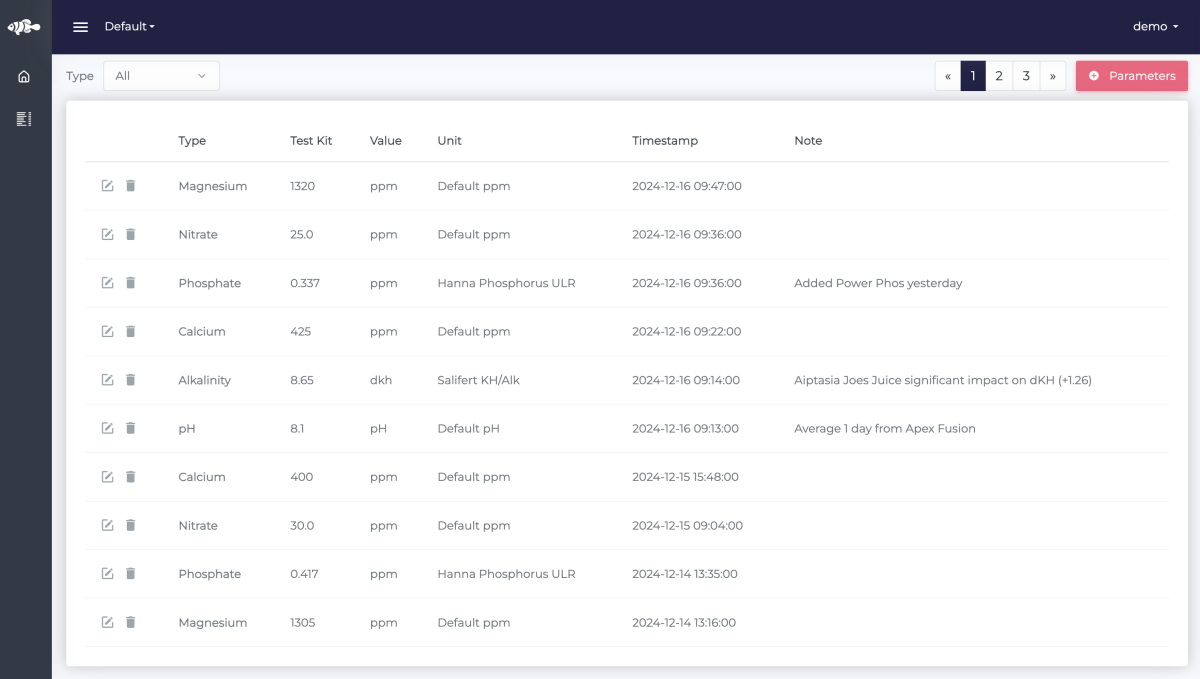Open the Type filter dropdown

[161, 76]
